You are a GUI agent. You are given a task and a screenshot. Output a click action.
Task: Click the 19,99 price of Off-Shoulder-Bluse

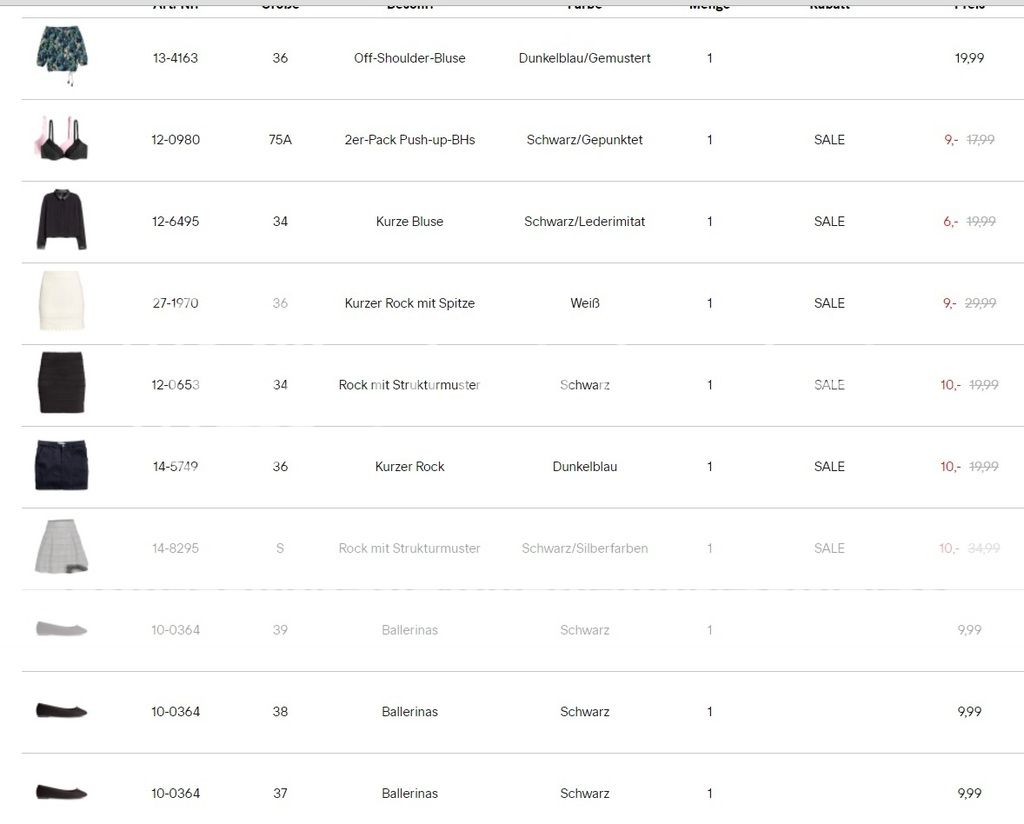(969, 58)
